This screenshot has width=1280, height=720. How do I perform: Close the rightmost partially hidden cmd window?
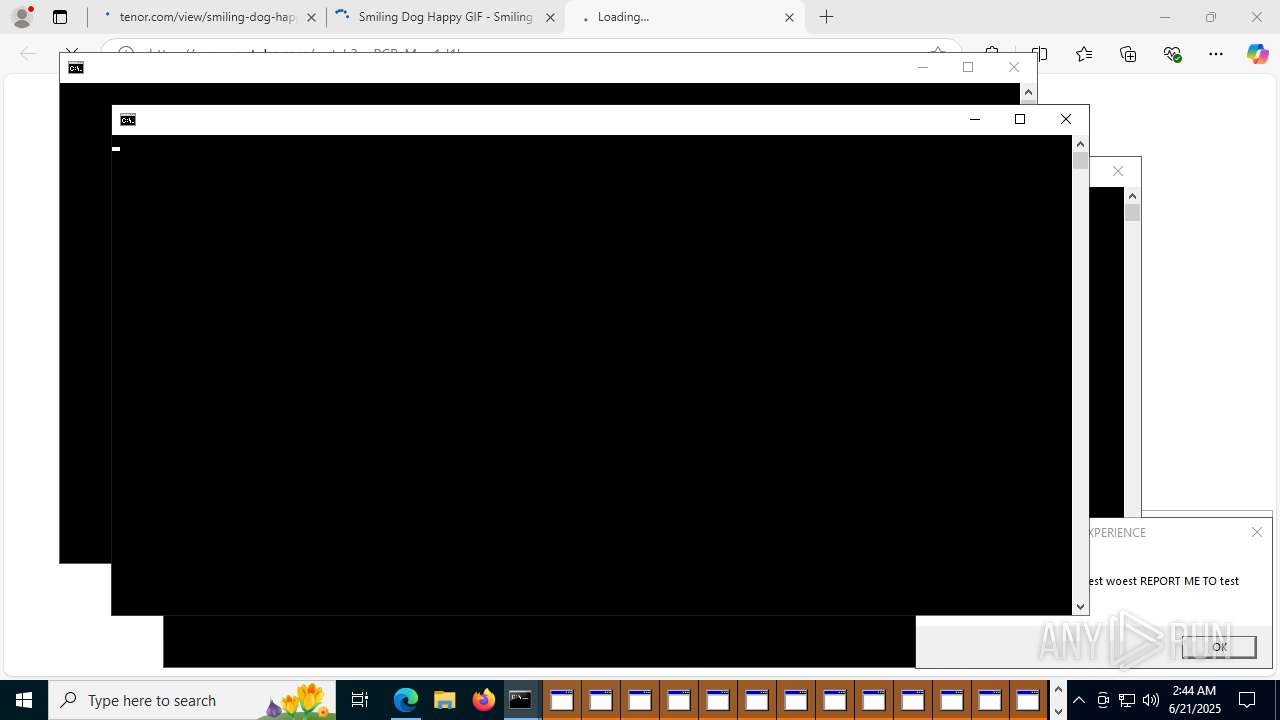[x=1118, y=171]
